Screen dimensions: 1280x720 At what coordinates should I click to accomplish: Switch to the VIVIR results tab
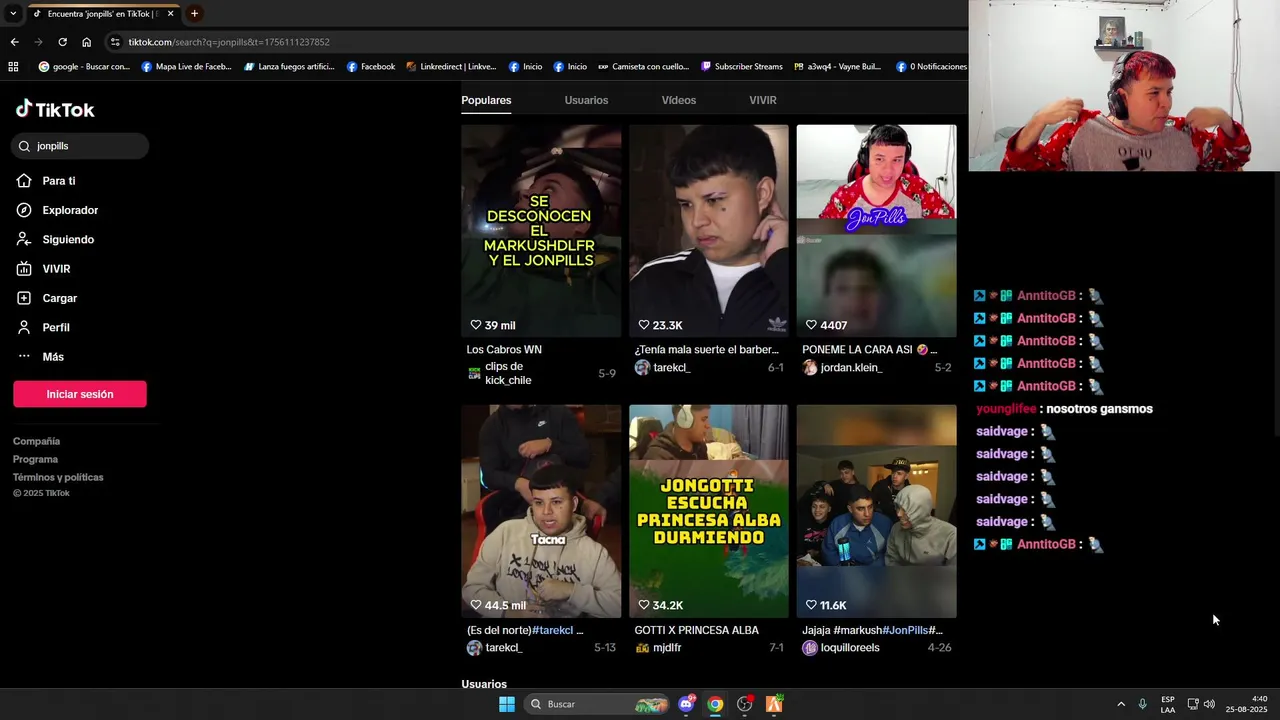[763, 100]
